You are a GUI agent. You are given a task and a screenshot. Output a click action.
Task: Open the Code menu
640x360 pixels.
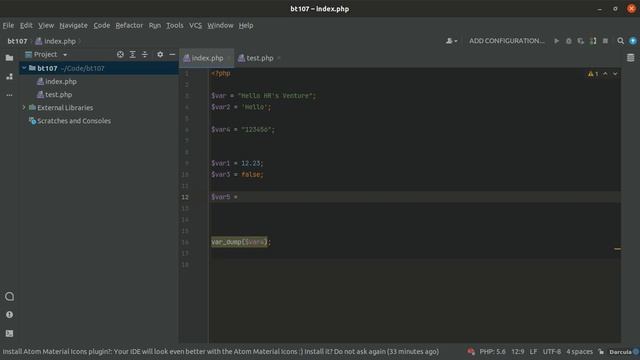tap(102, 25)
